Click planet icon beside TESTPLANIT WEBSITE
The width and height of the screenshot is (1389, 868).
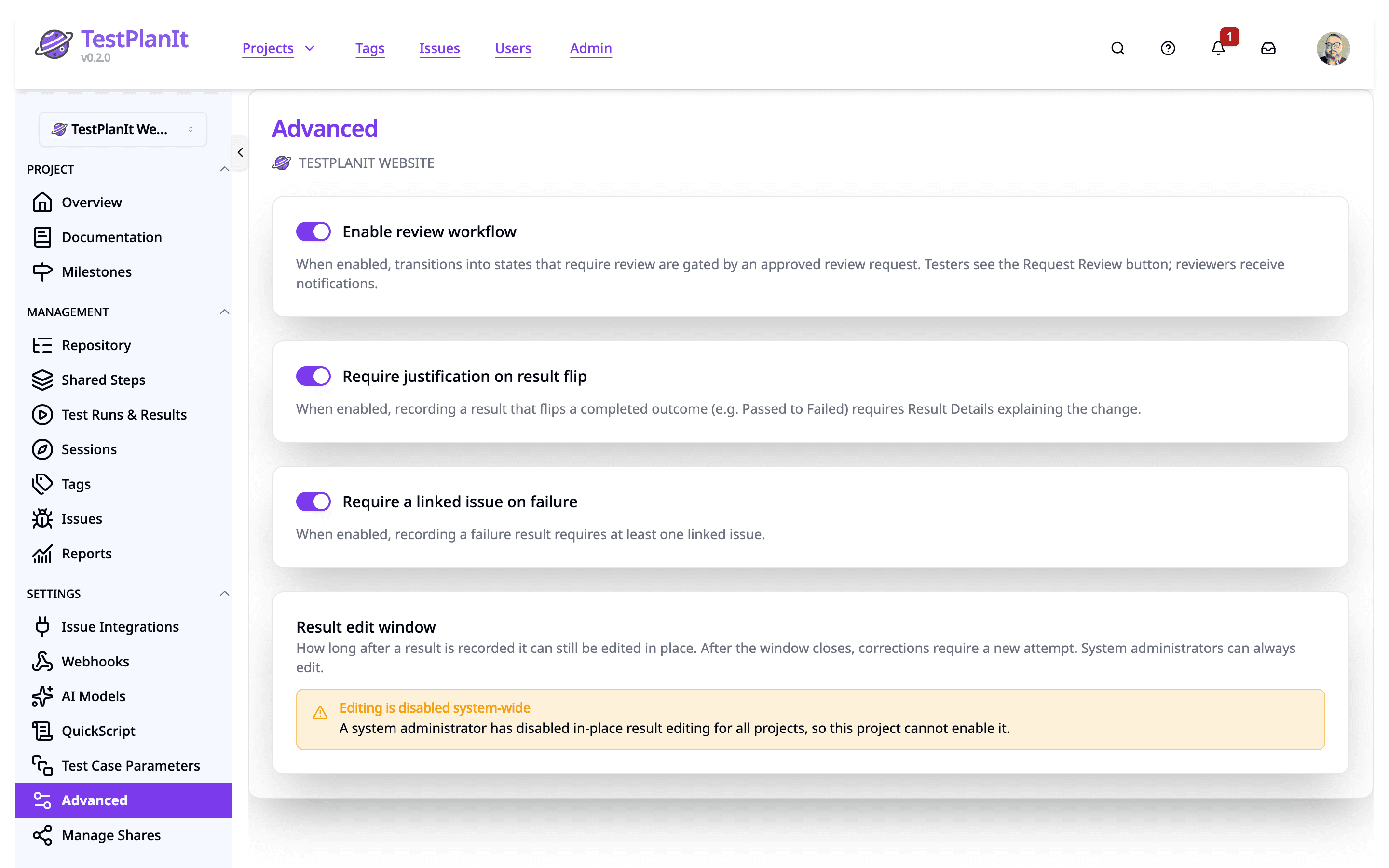click(281, 163)
